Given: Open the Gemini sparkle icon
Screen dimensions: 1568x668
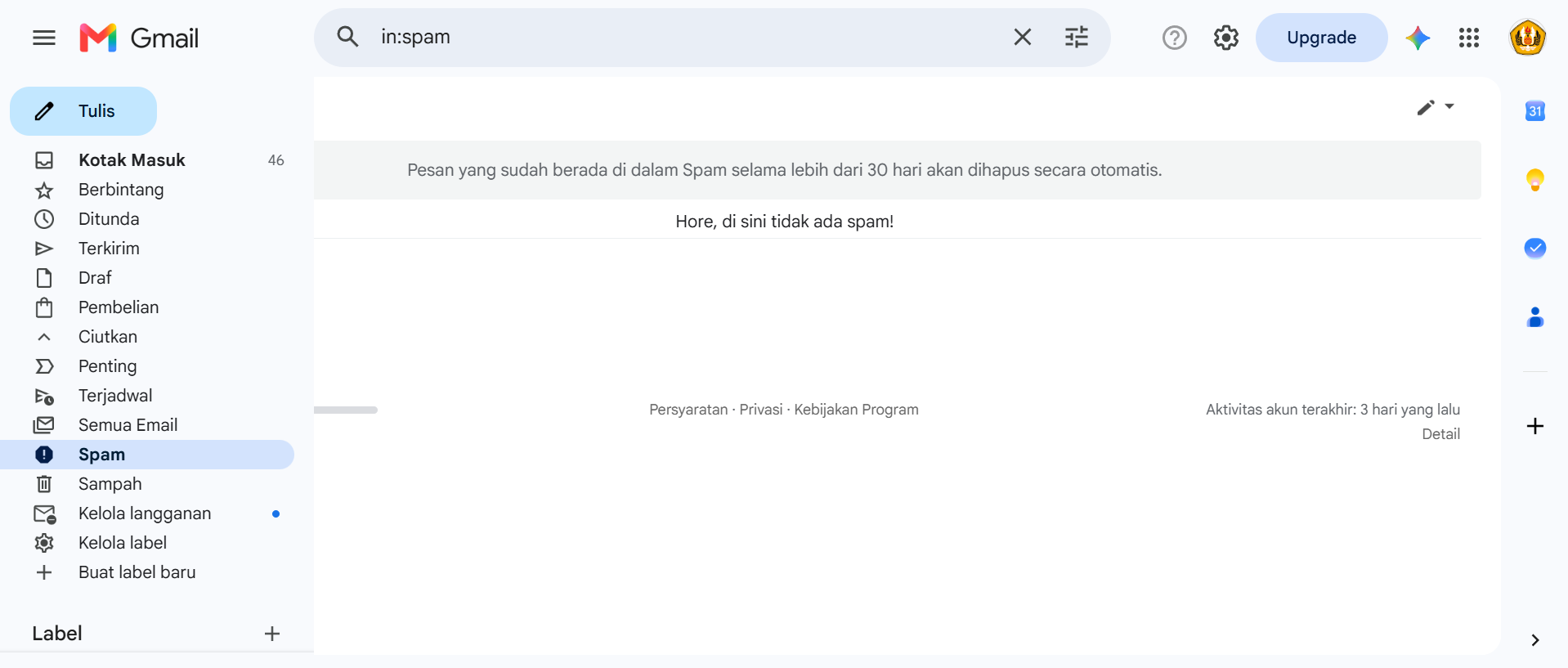Looking at the screenshot, I should [x=1418, y=38].
